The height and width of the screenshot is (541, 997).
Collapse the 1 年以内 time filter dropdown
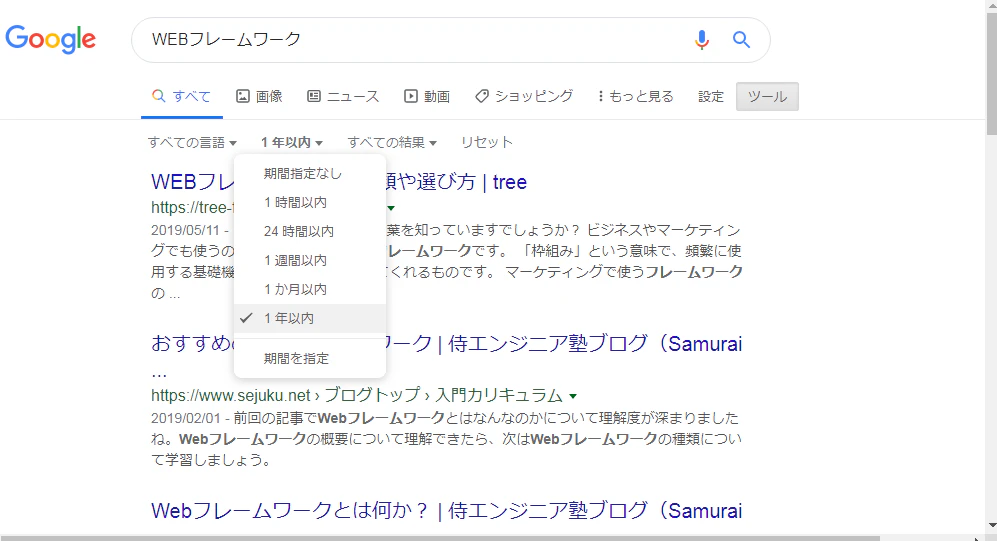(291, 142)
